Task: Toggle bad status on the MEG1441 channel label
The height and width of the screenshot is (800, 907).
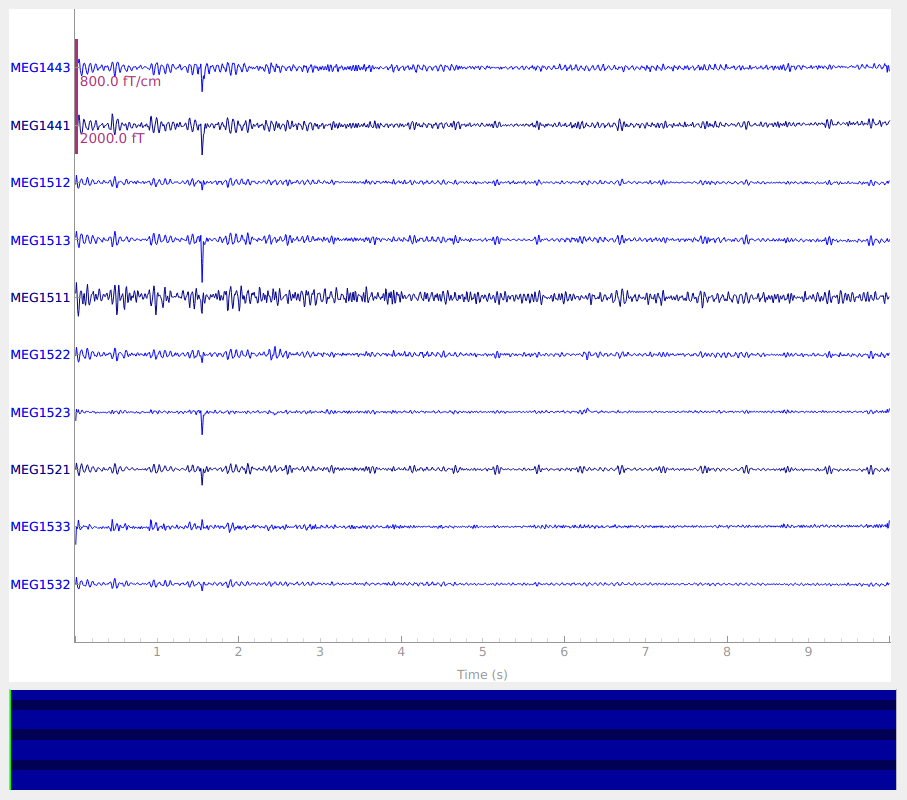Action: (40, 126)
